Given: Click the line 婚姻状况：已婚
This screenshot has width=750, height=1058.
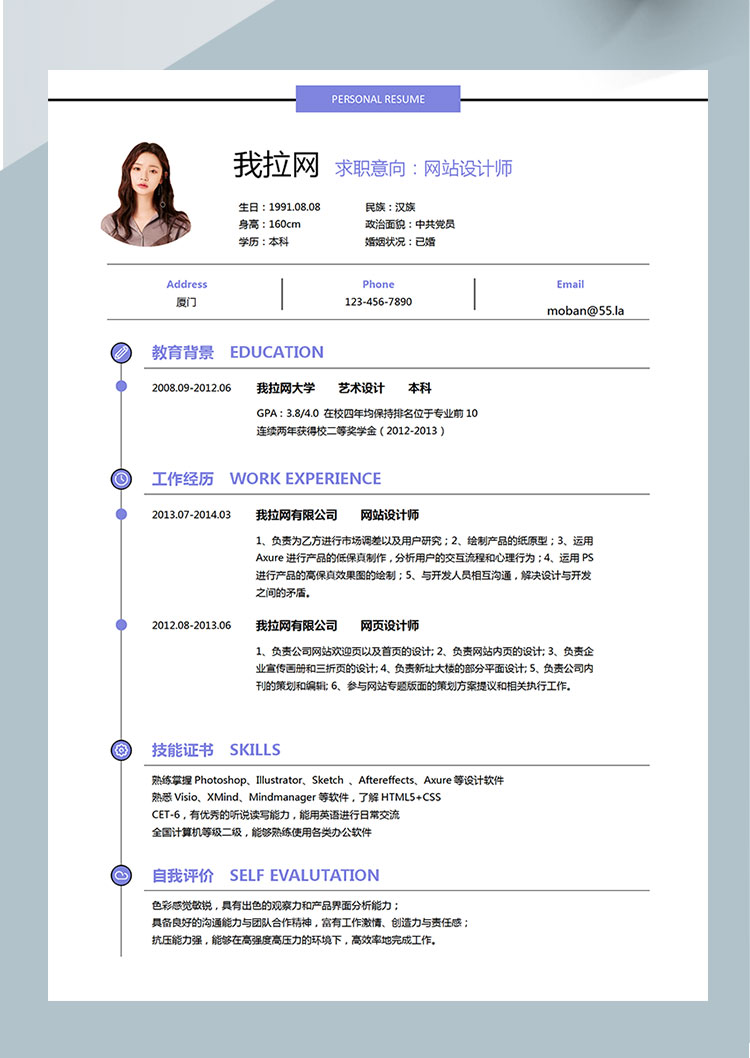Looking at the screenshot, I should click(x=400, y=242).
